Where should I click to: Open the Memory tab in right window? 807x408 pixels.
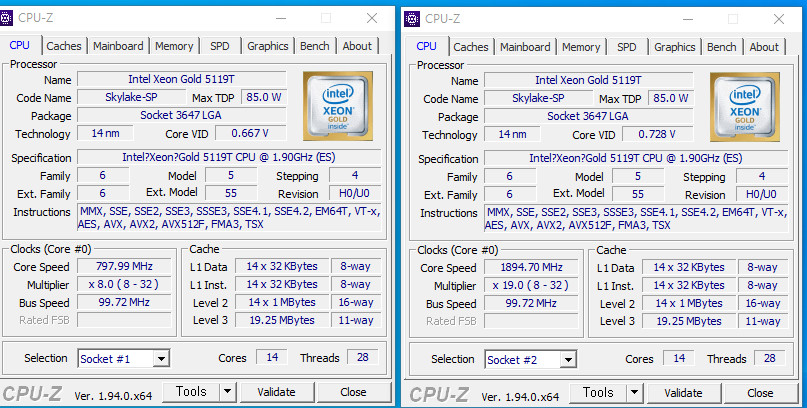click(x=581, y=47)
